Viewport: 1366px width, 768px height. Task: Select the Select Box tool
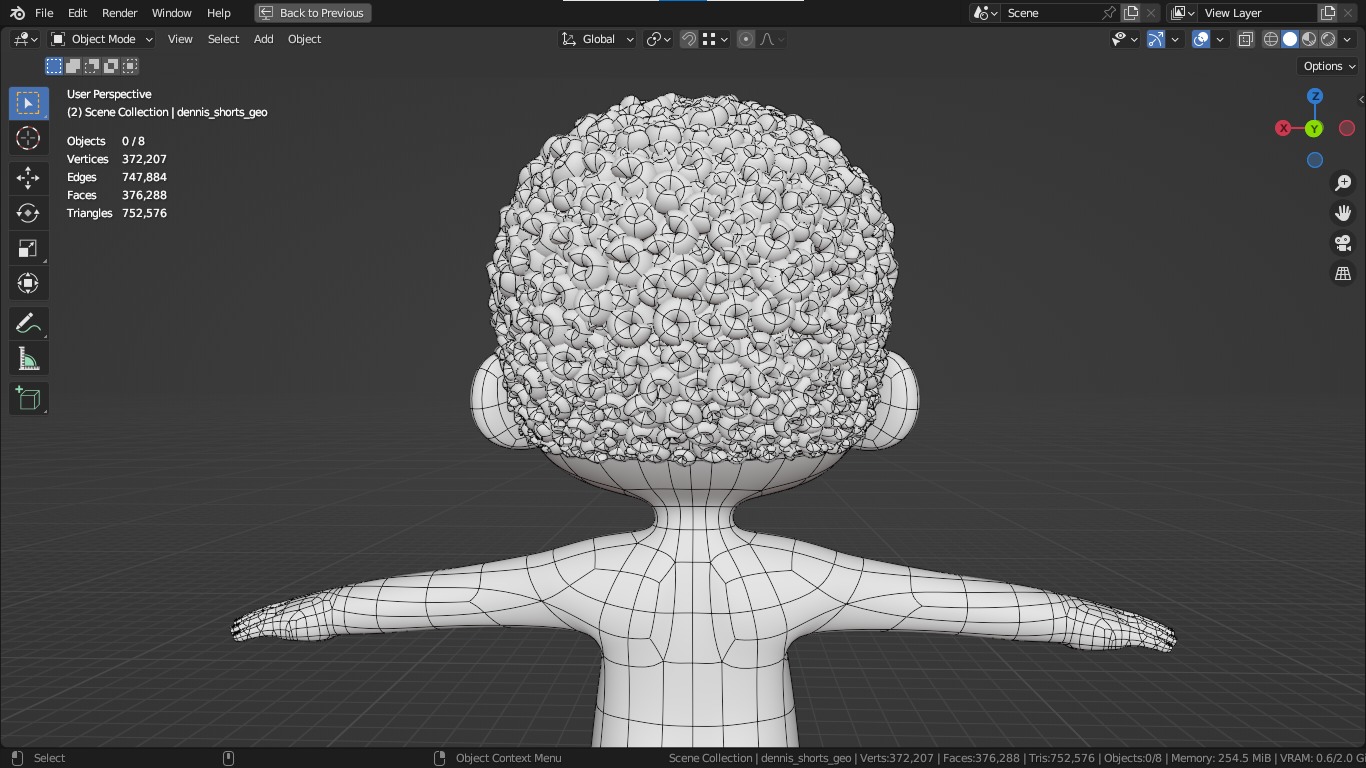28,103
